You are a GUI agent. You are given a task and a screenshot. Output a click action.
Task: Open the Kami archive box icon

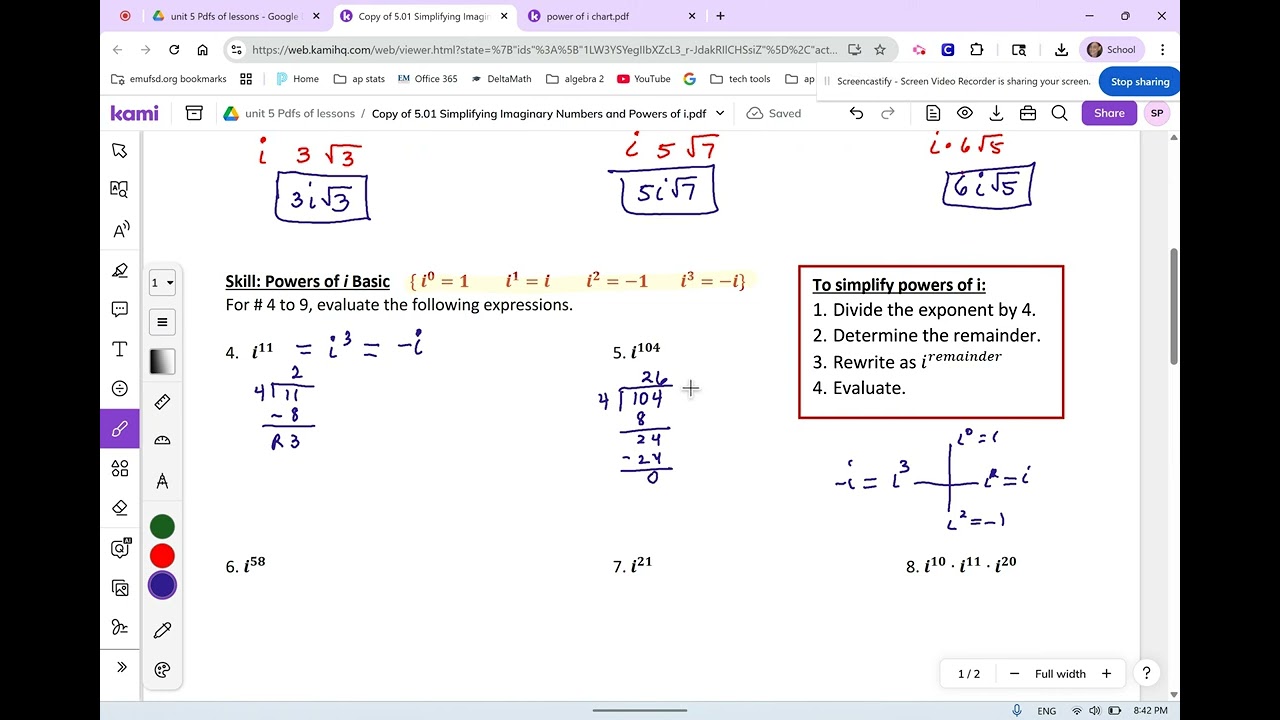tap(194, 113)
